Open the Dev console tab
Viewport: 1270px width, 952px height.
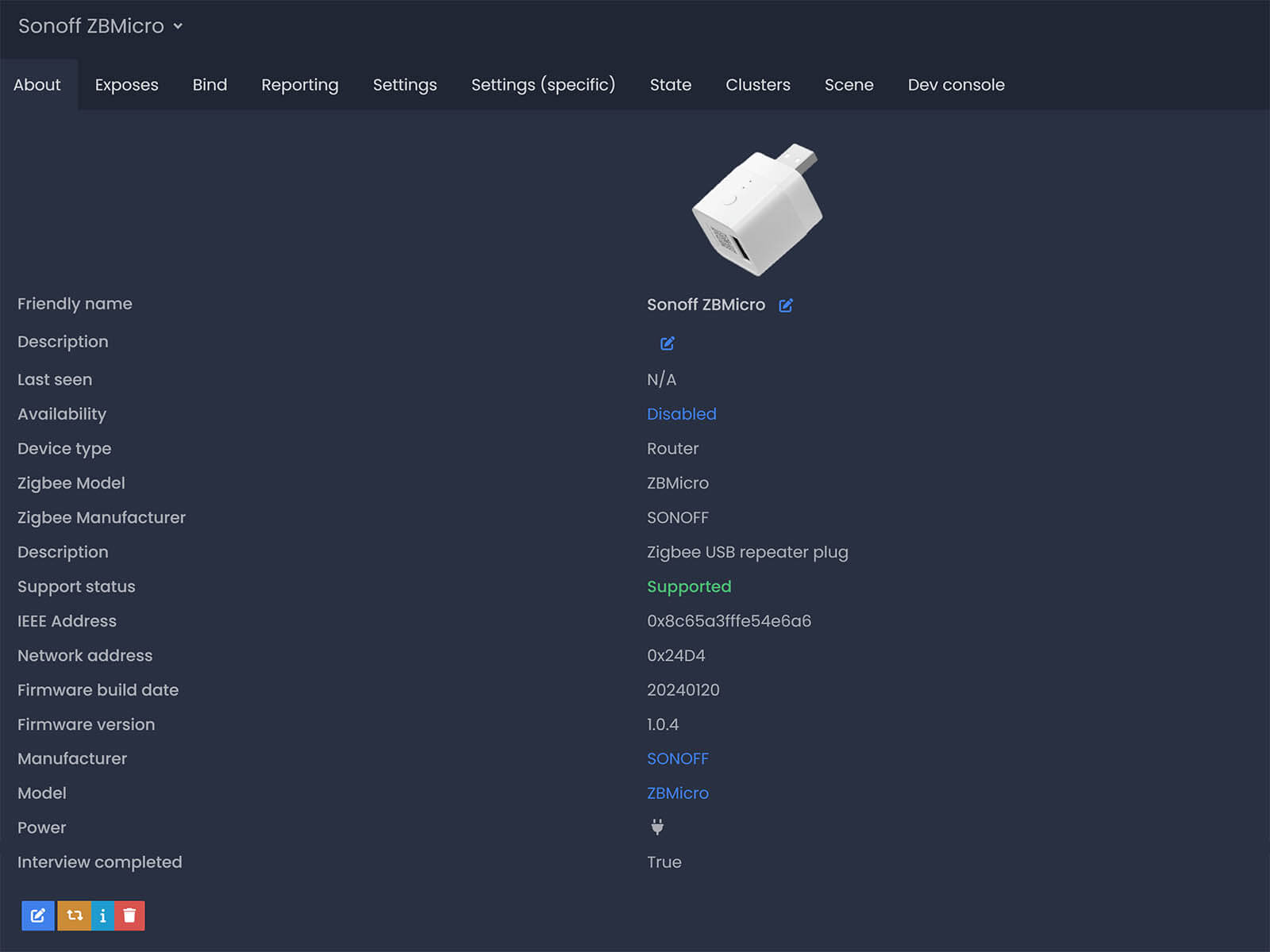click(956, 85)
